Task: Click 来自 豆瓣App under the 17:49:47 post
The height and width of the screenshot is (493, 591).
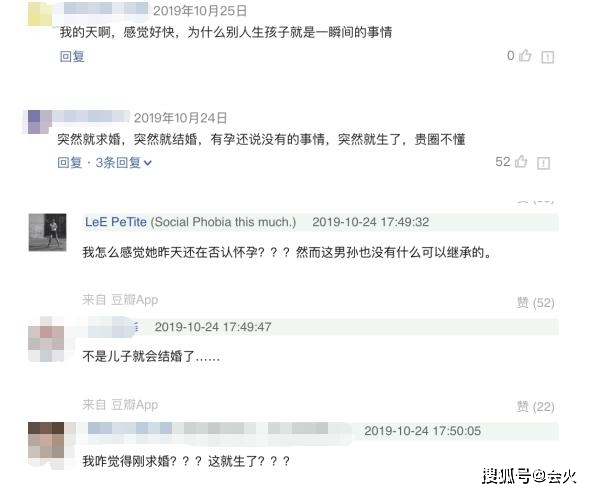Action: point(120,405)
